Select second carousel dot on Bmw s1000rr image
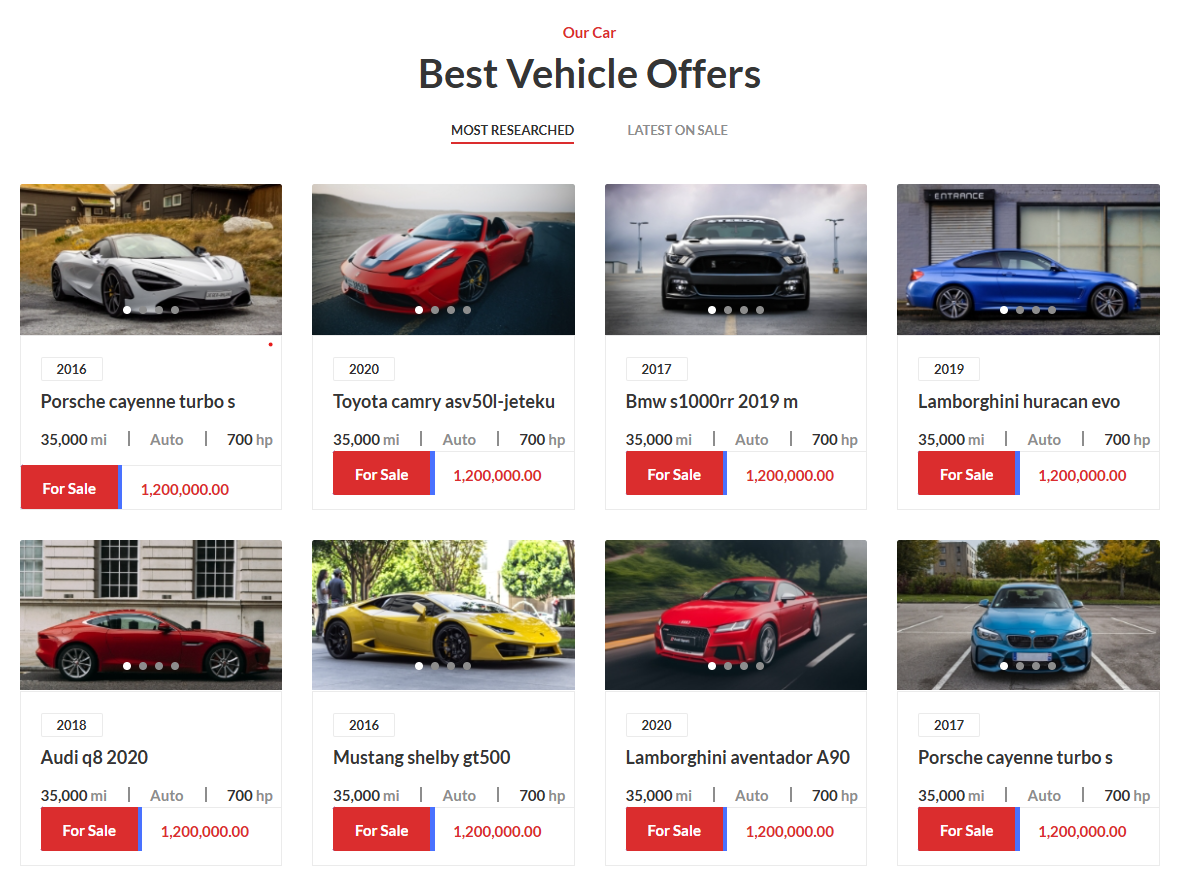The image size is (1184, 889). (728, 310)
